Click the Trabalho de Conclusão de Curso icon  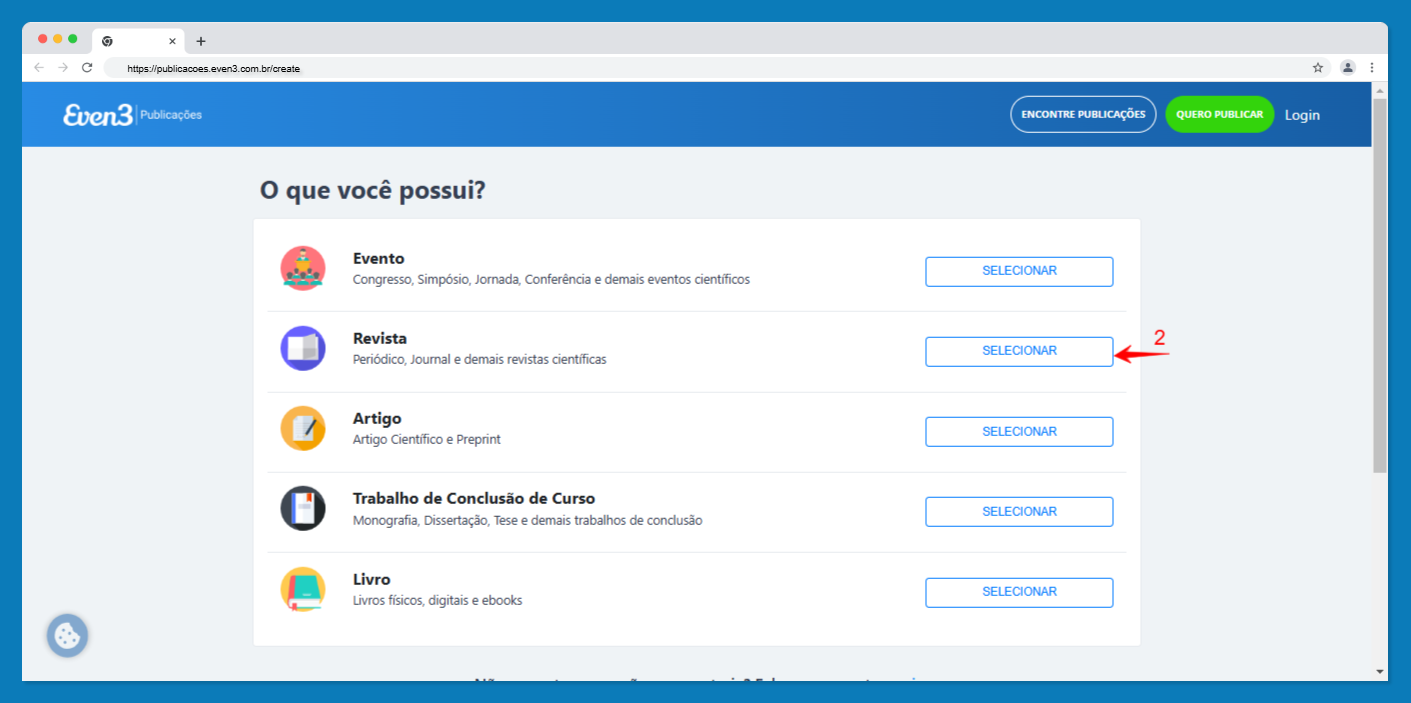click(303, 509)
